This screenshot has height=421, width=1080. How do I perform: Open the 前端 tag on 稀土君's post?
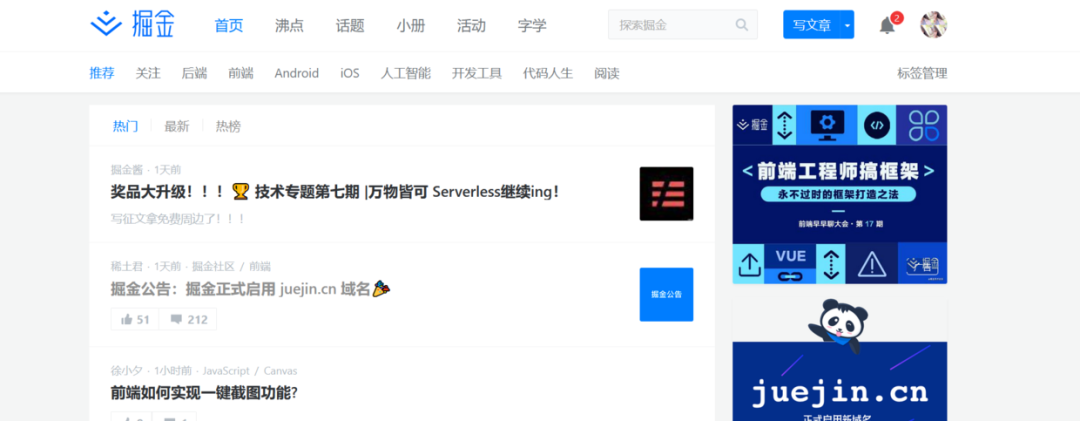point(260,266)
